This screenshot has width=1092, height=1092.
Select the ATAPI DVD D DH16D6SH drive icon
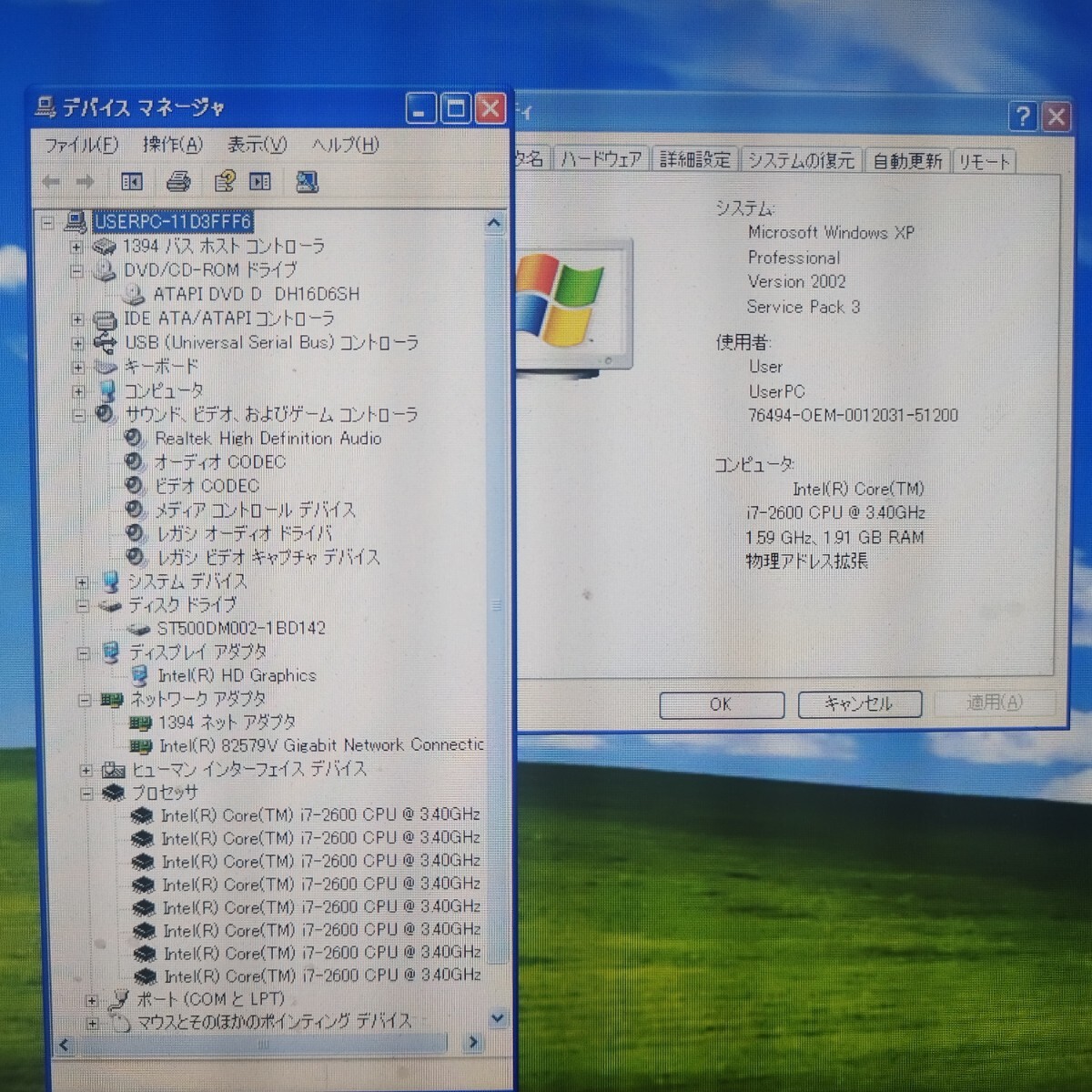point(135,294)
